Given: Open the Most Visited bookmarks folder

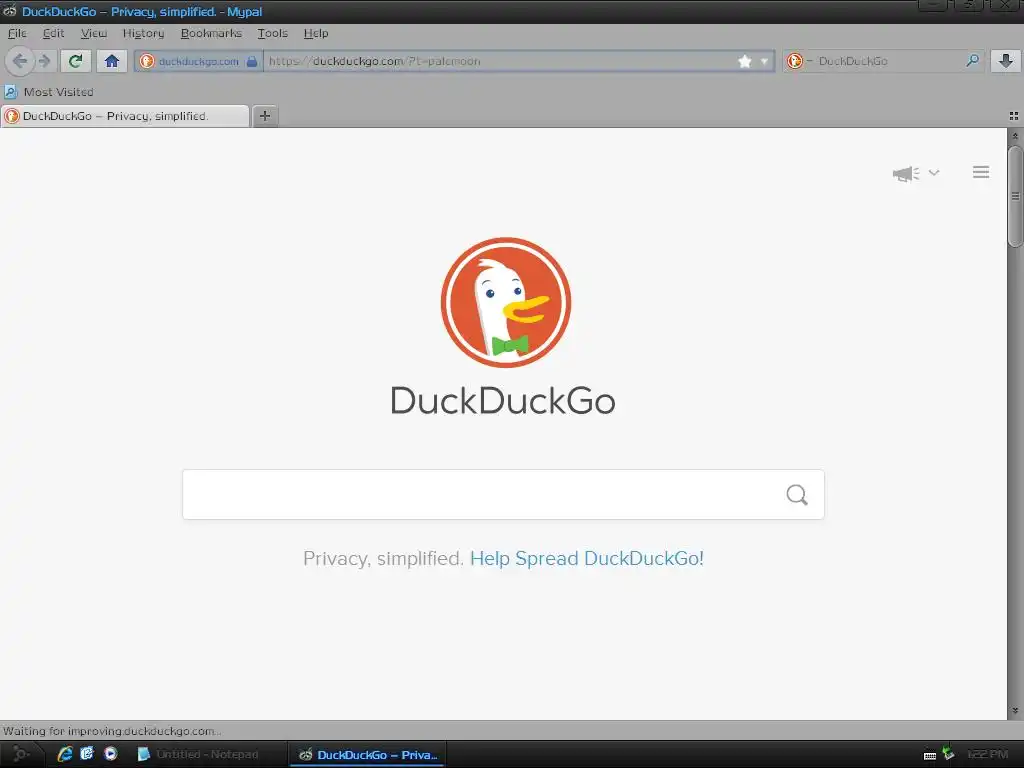Looking at the screenshot, I should pyautogui.click(x=49, y=92).
